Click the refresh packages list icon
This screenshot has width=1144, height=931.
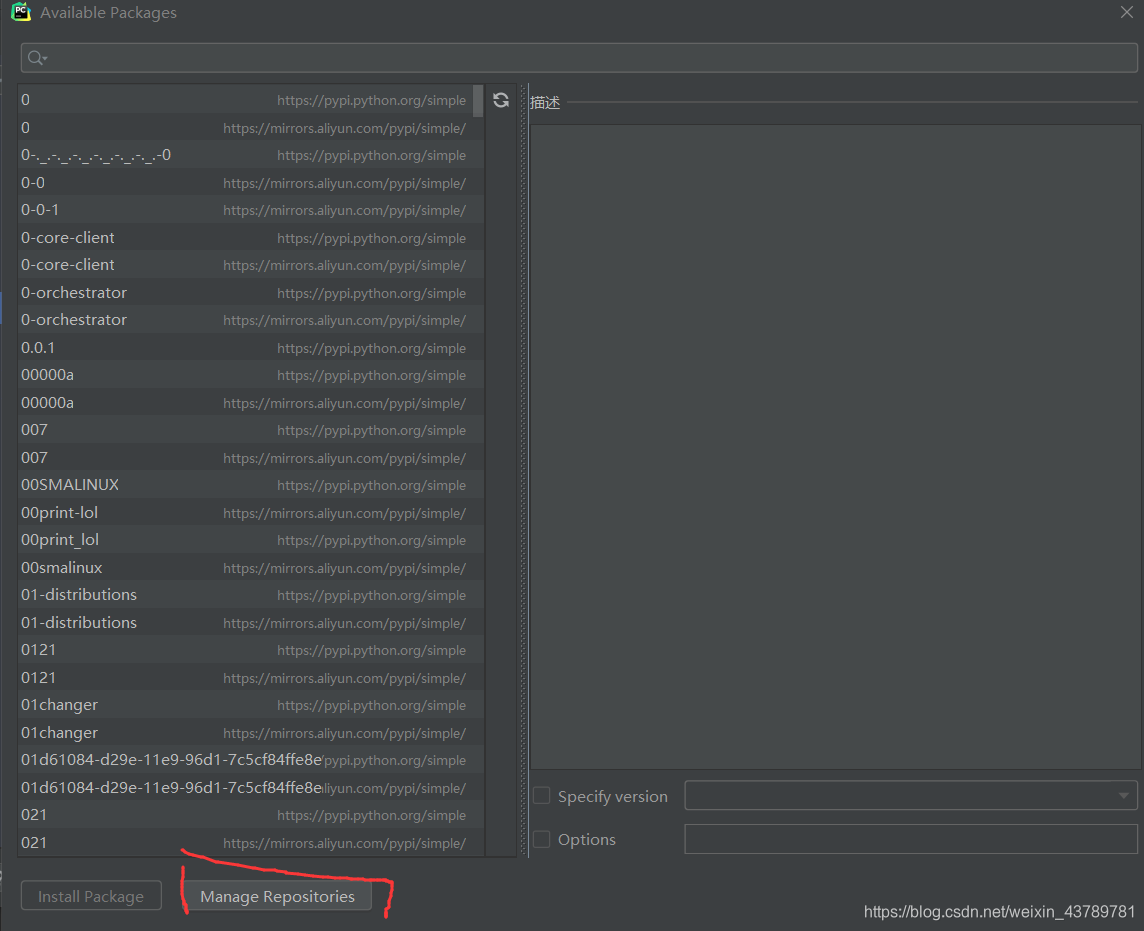(x=500, y=100)
